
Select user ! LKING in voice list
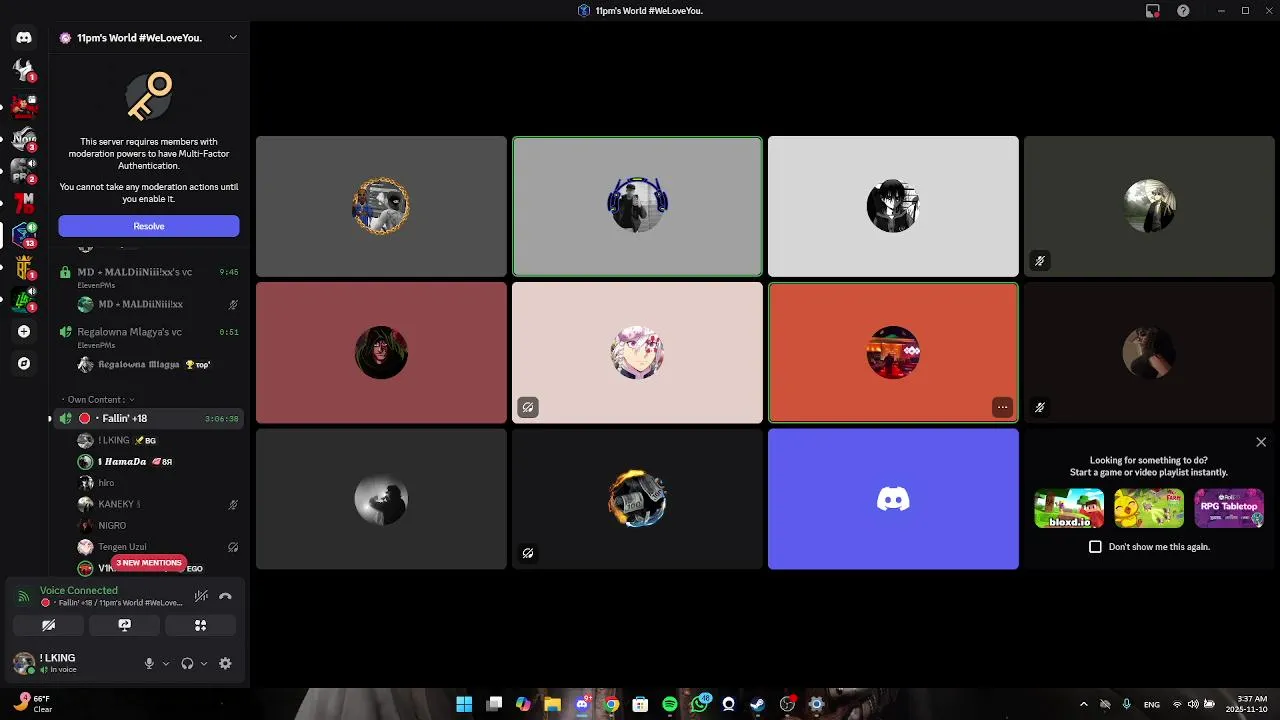[x=157, y=440]
